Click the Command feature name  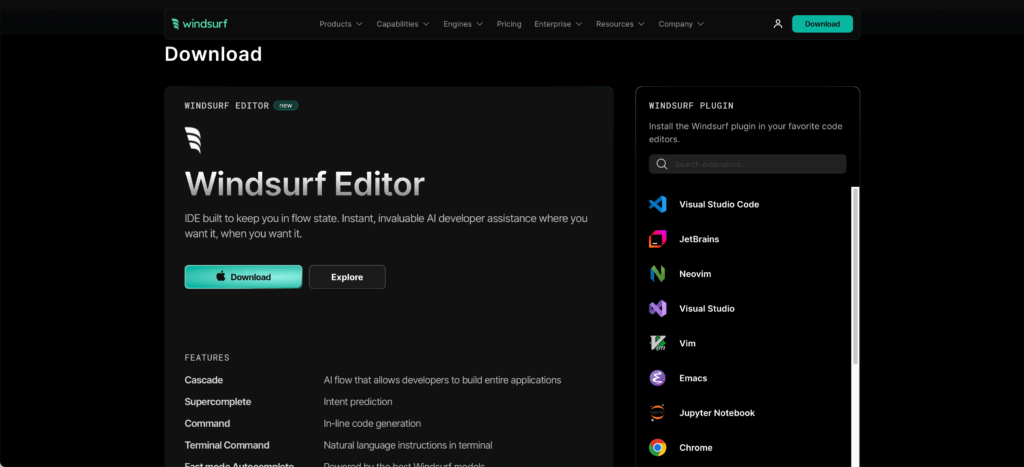pos(208,423)
